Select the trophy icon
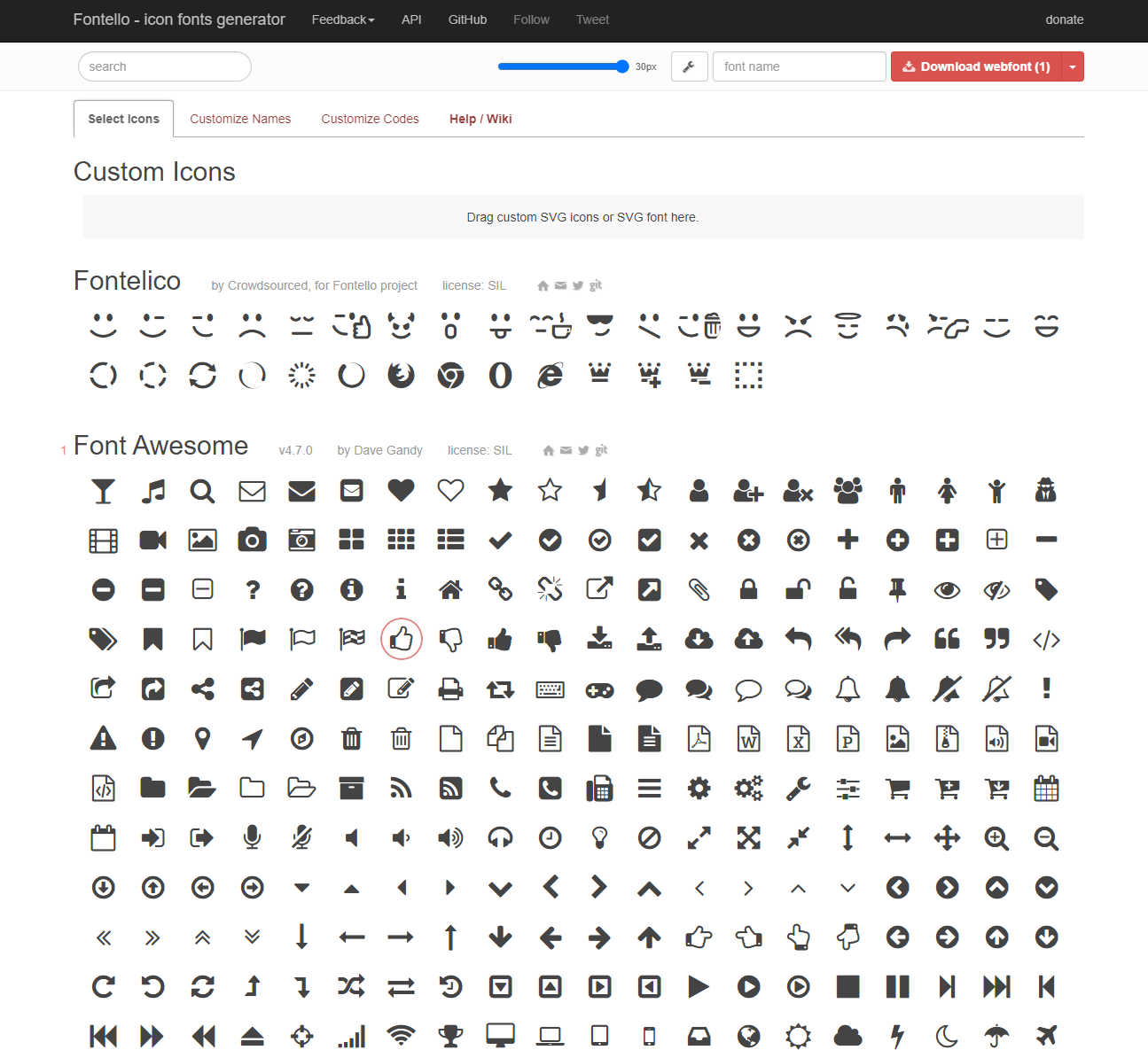1148x1050 pixels. point(451,1036)
